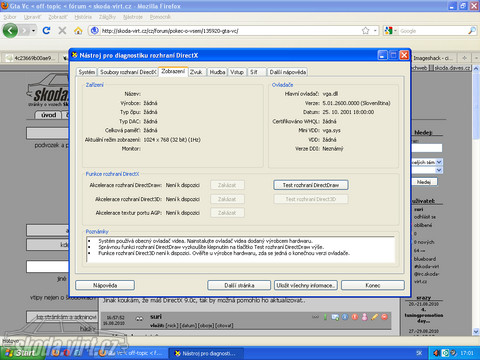Click the SK language indicator in taskbar

pyautogui.click(x=419, y=353)
